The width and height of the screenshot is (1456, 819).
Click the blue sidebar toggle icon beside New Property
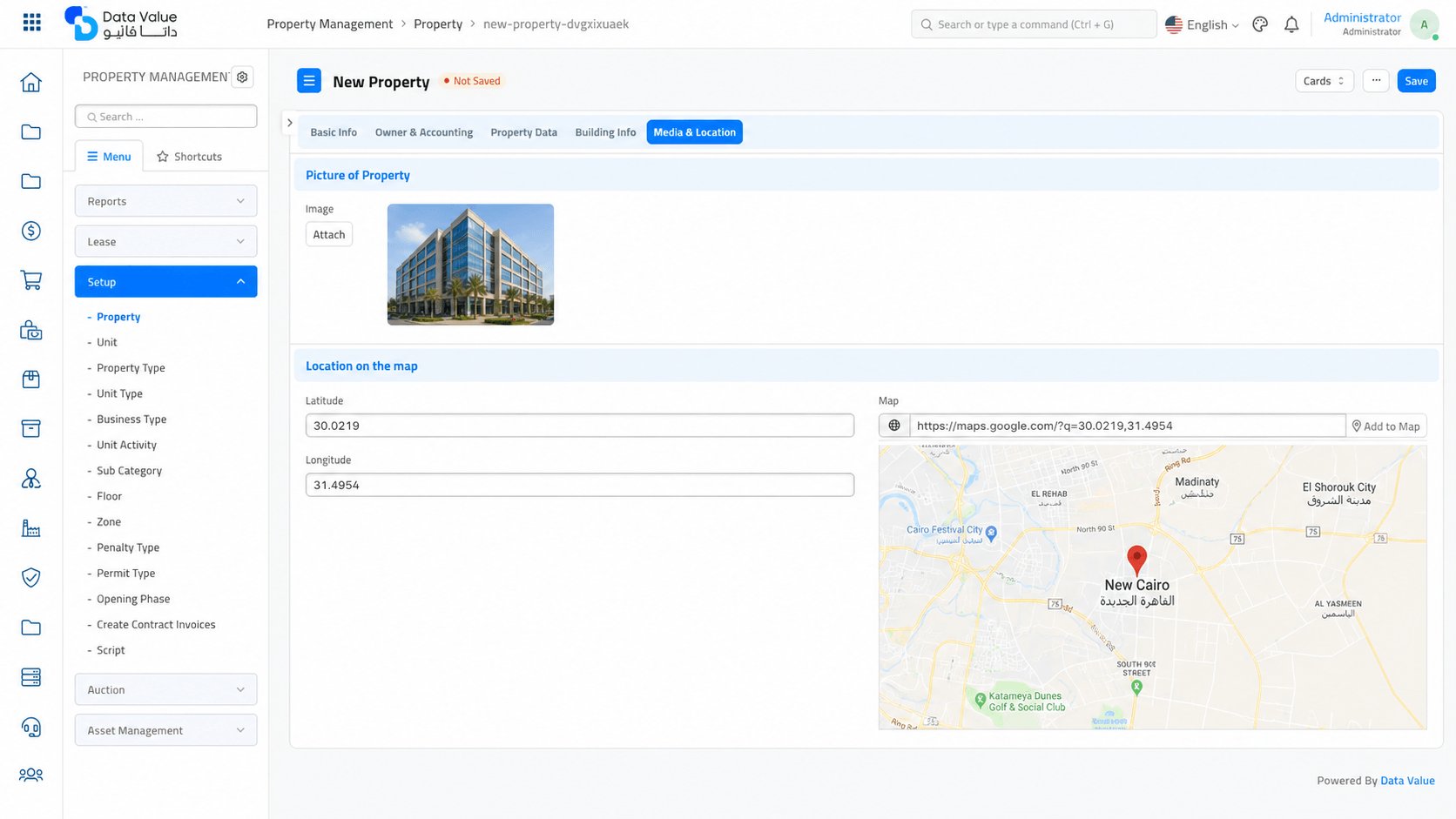(309, 81)
